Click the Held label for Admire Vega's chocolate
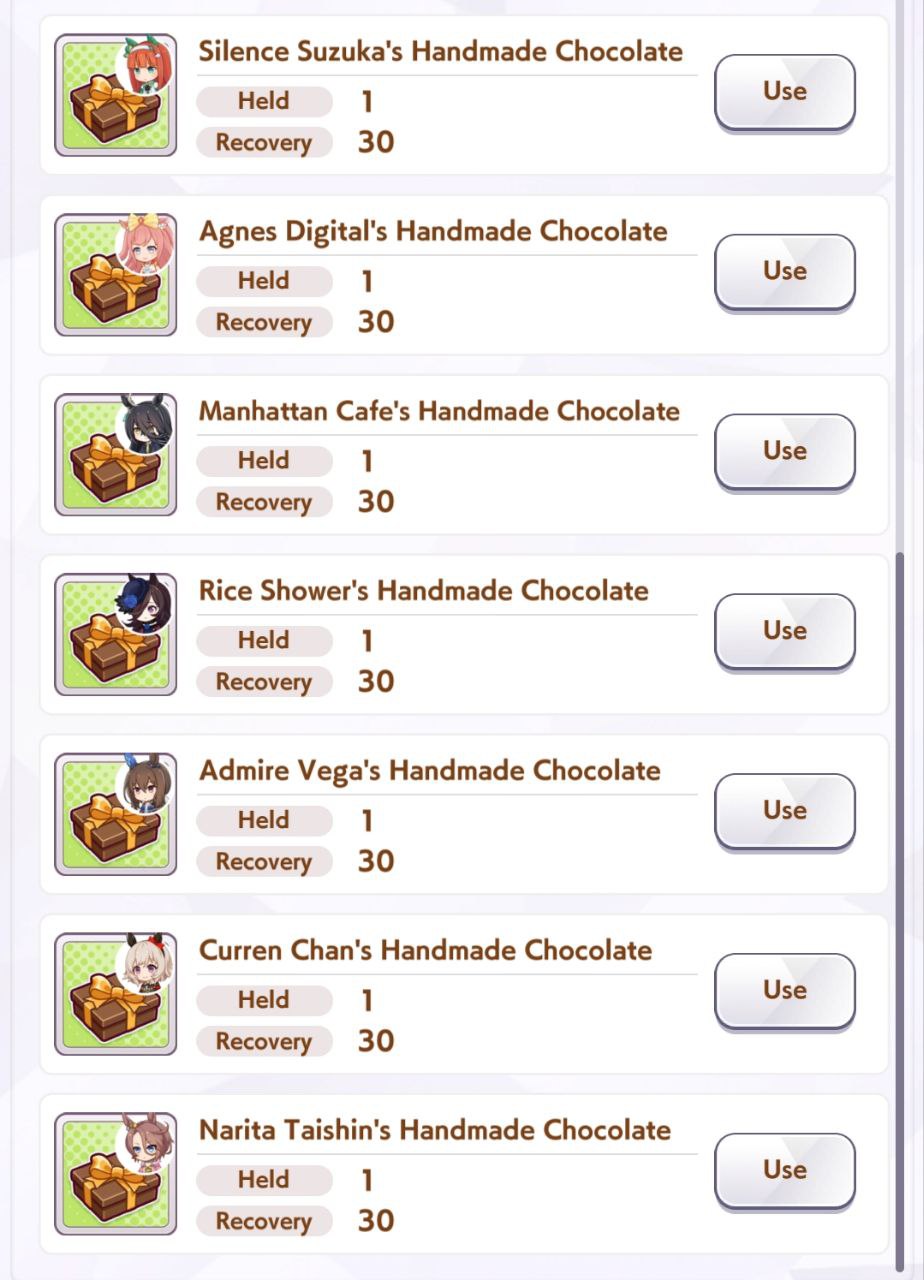 coord(264,820)
